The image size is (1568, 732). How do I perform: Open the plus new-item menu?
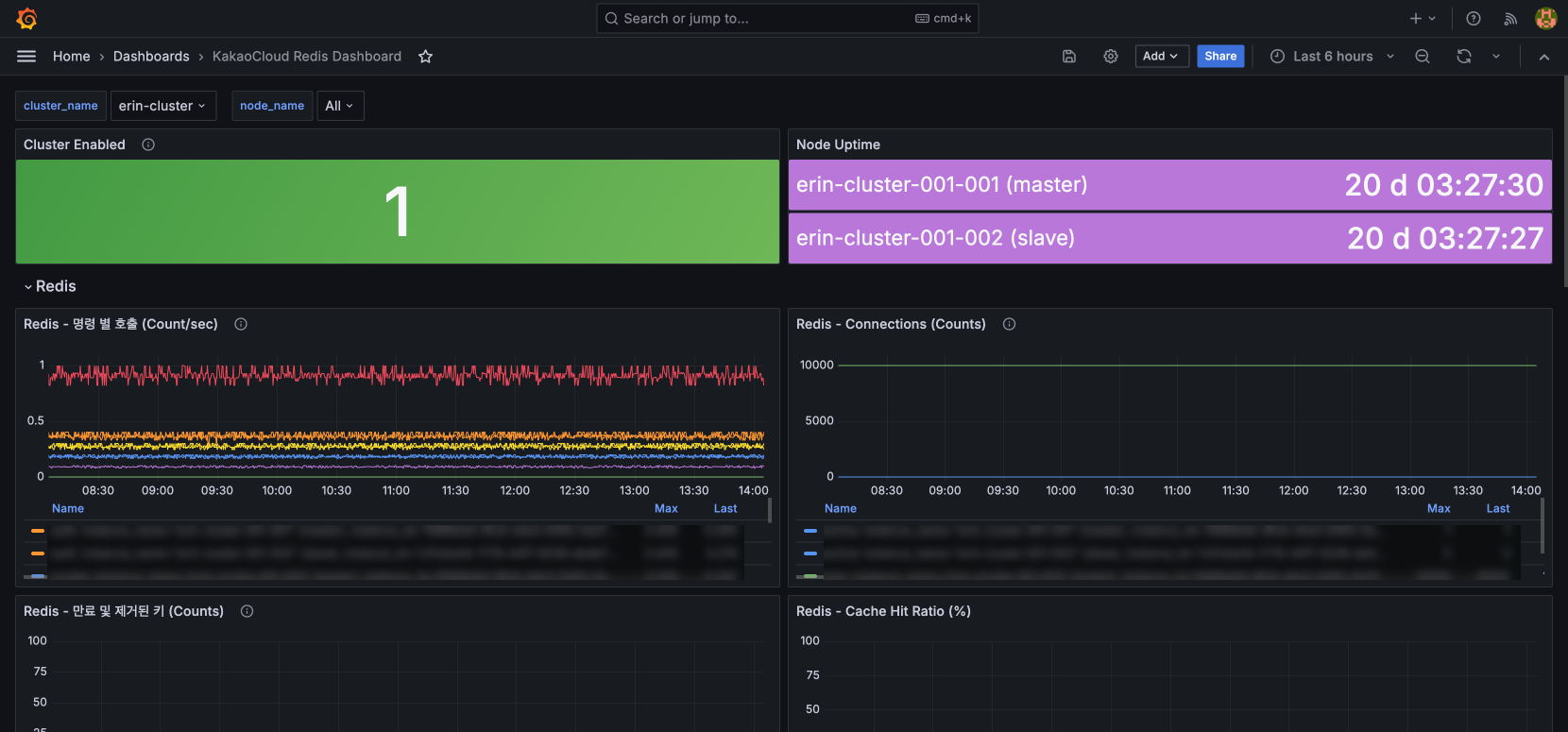point(1423,18)
